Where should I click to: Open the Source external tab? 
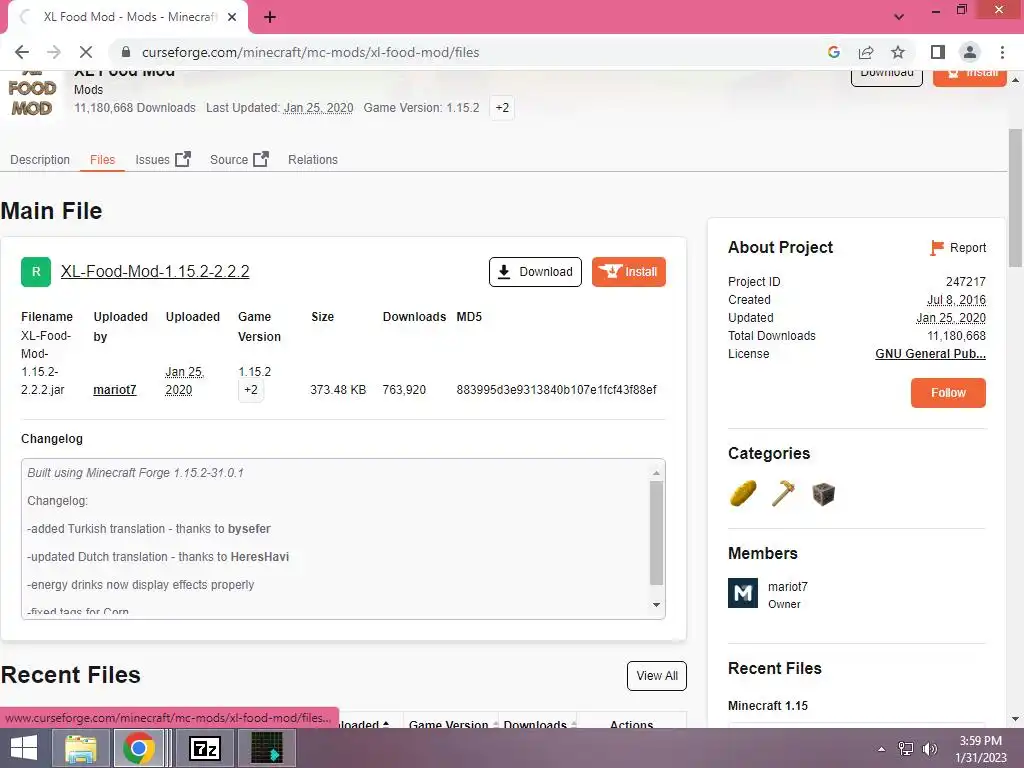[239, 159]
